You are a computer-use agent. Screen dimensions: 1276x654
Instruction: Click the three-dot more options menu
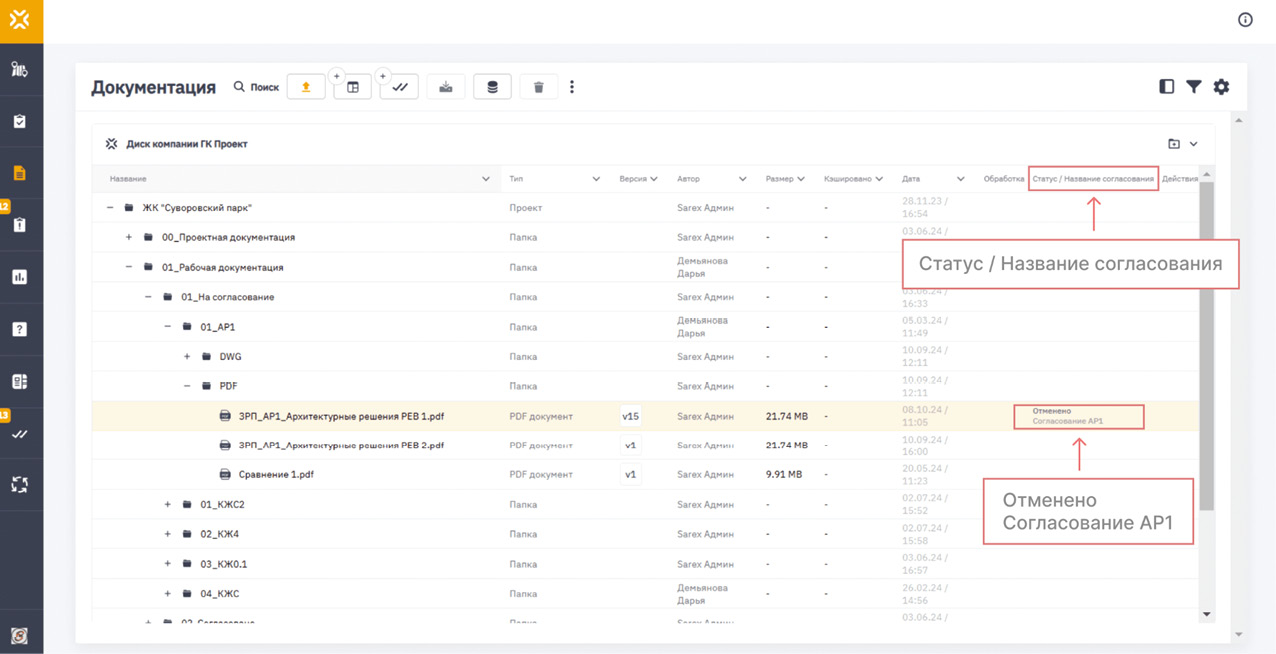point(572,87)
